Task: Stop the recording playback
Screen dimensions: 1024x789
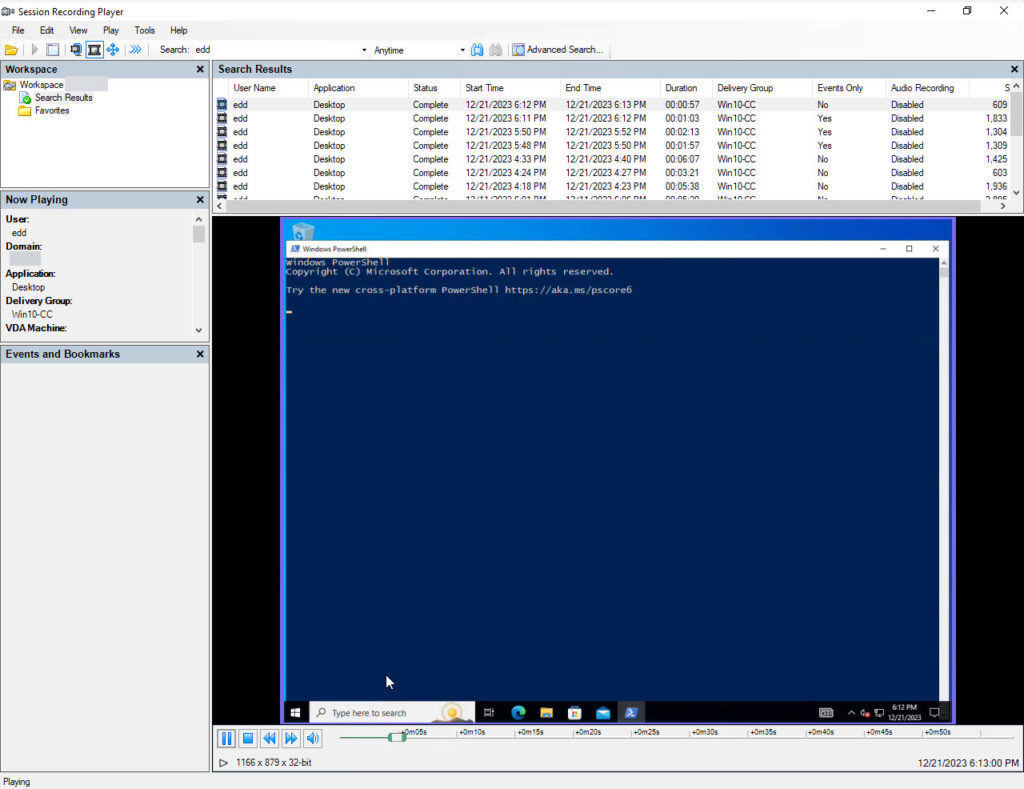Action: (248, 738)
